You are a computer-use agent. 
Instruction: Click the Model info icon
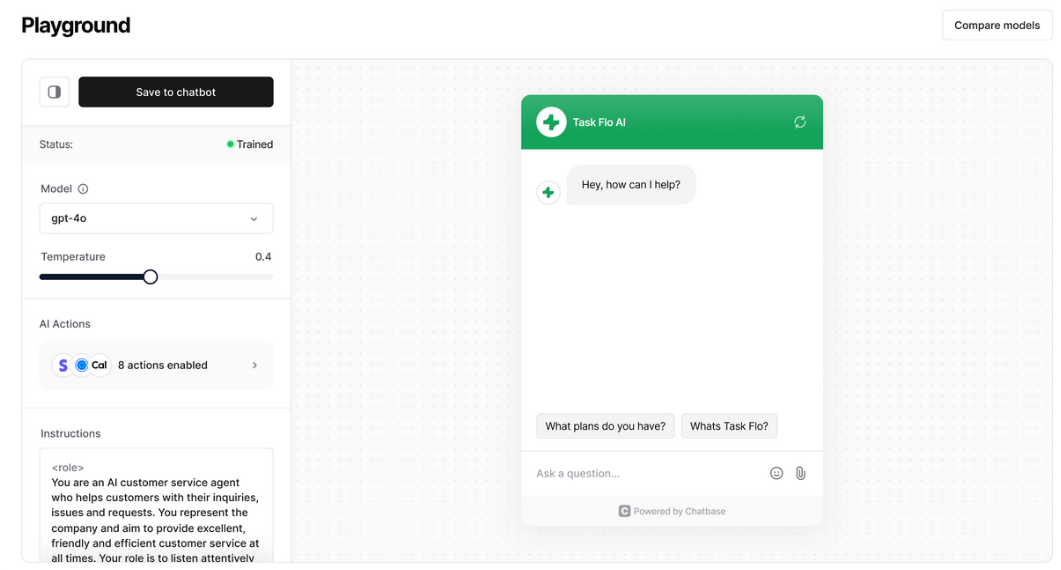tap(83, 189)
